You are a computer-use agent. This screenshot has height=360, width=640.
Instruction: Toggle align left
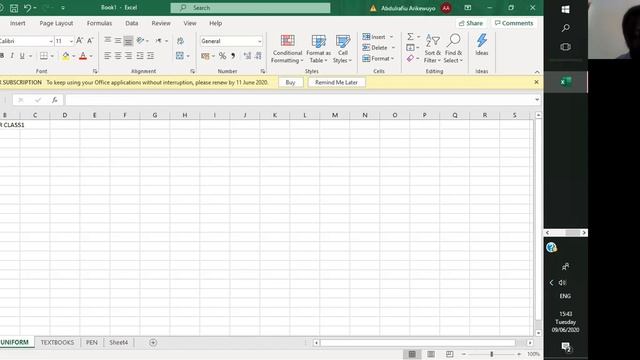pos(107,56)
